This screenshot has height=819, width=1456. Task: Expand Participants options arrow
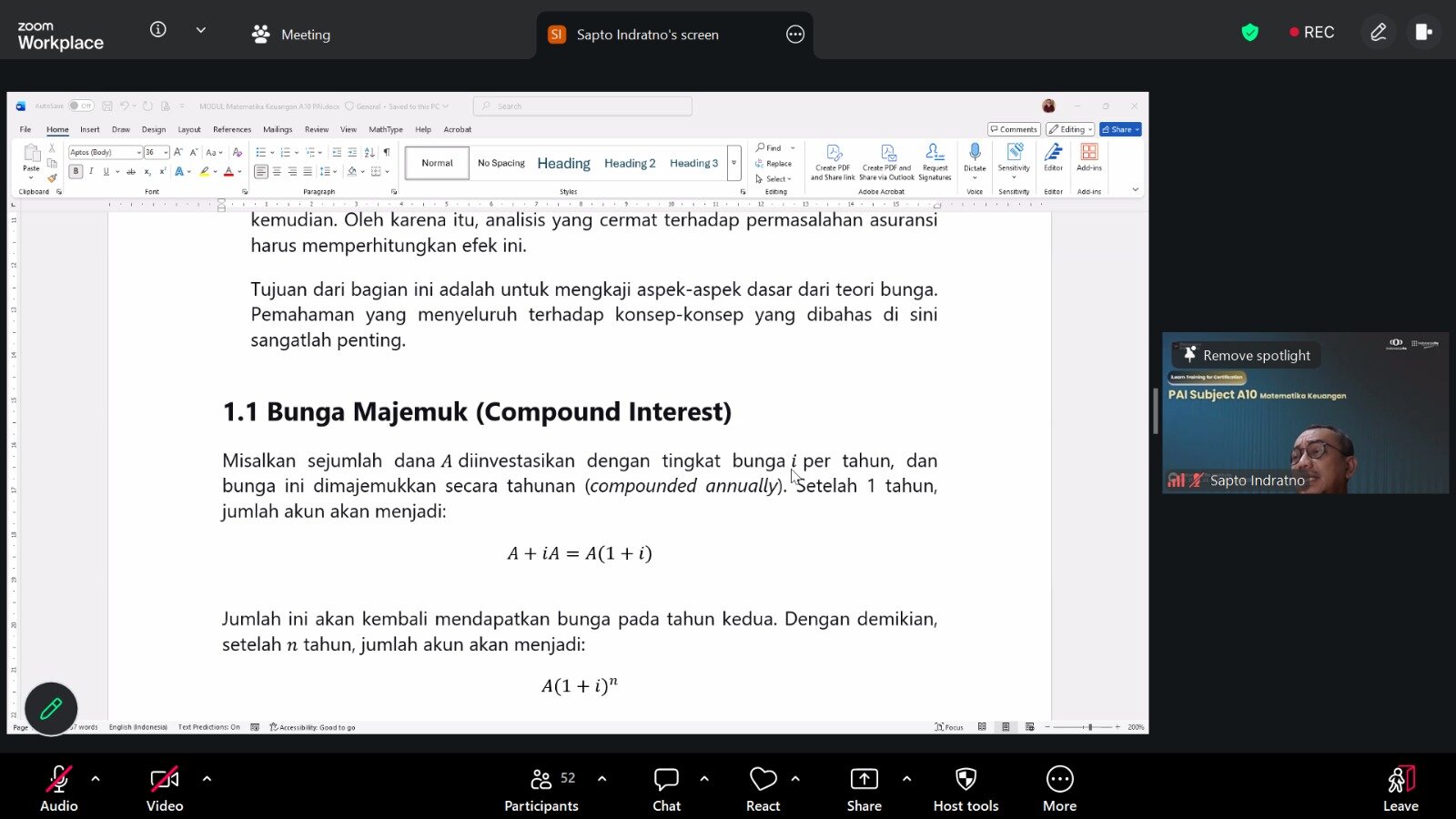pyautogui.click(x=602, y=779)
